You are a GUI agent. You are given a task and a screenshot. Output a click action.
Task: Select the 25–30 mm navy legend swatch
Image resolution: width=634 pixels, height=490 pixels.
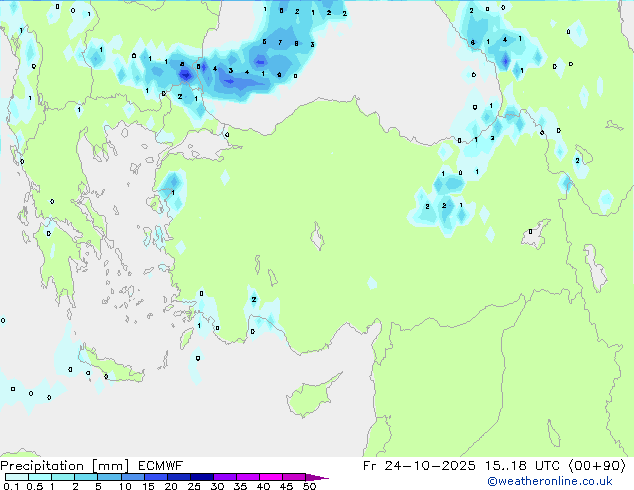[x=201, y=477]
